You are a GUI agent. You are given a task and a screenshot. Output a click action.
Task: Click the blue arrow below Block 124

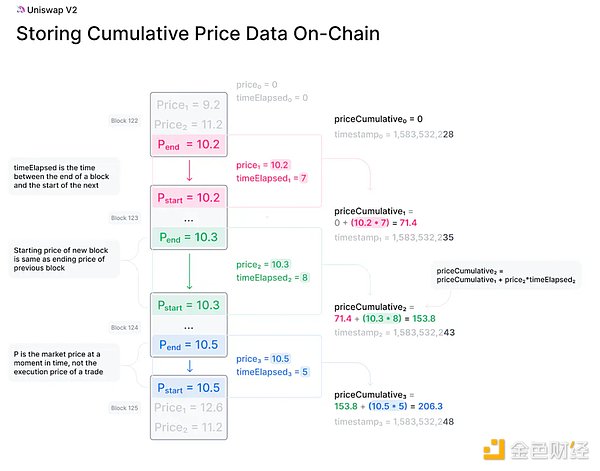coord(190,364)
